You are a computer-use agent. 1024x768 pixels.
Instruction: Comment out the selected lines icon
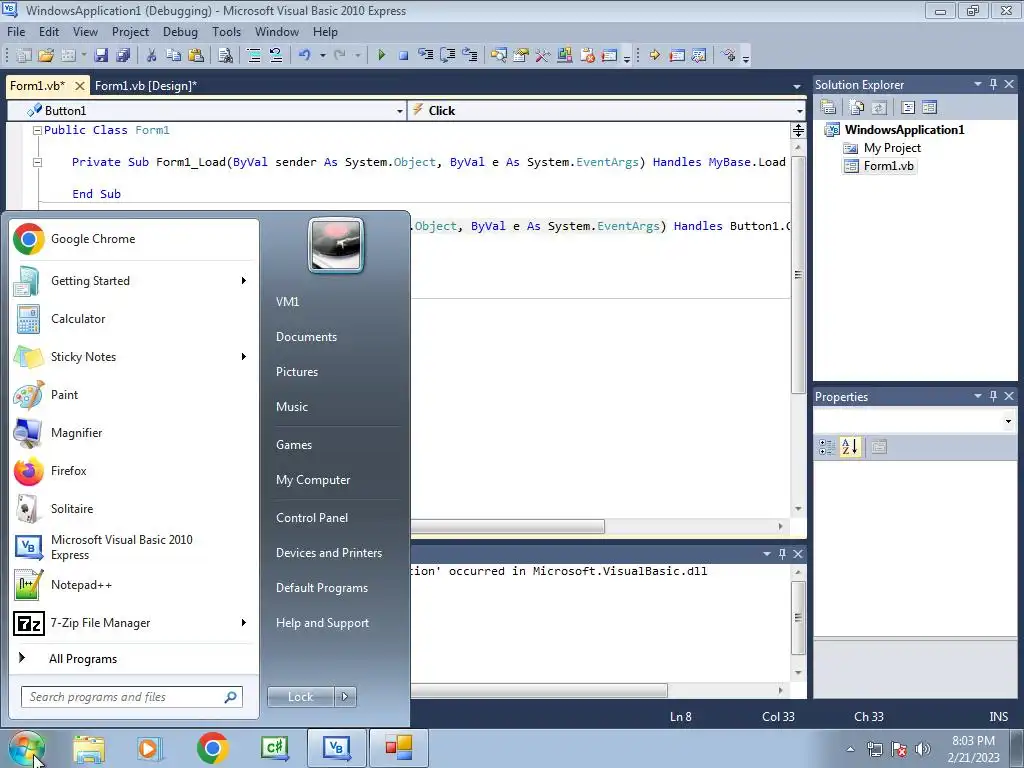254,56
